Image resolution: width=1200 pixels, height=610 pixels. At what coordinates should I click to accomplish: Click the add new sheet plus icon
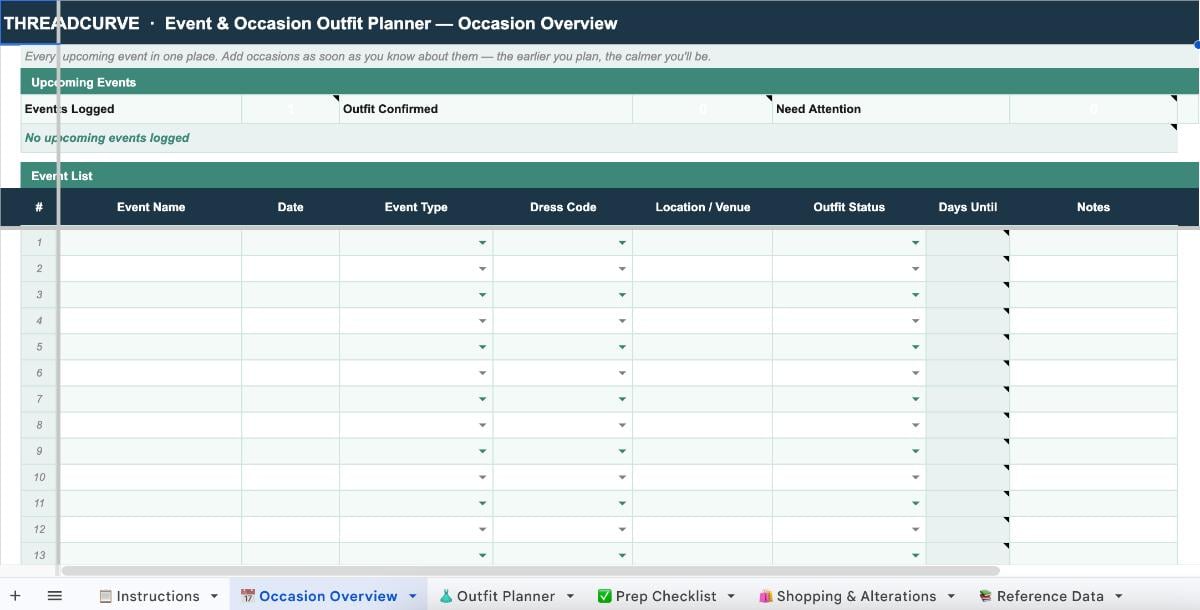click(14, 594)
